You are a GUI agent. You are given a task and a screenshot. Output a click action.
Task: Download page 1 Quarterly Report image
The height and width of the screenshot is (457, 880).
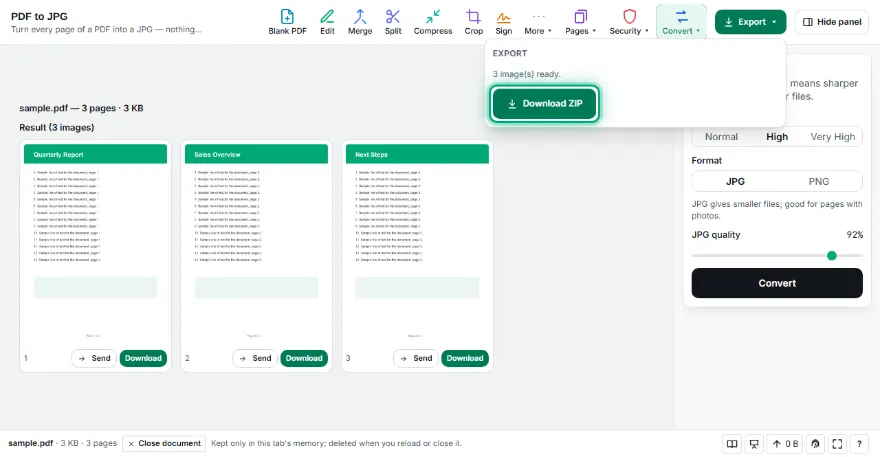coord(143,358)
